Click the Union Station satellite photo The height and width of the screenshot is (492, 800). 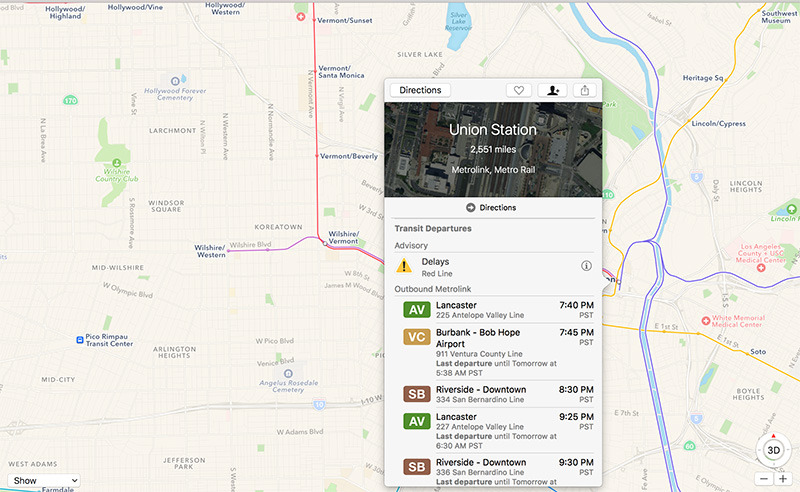[493, 150]
